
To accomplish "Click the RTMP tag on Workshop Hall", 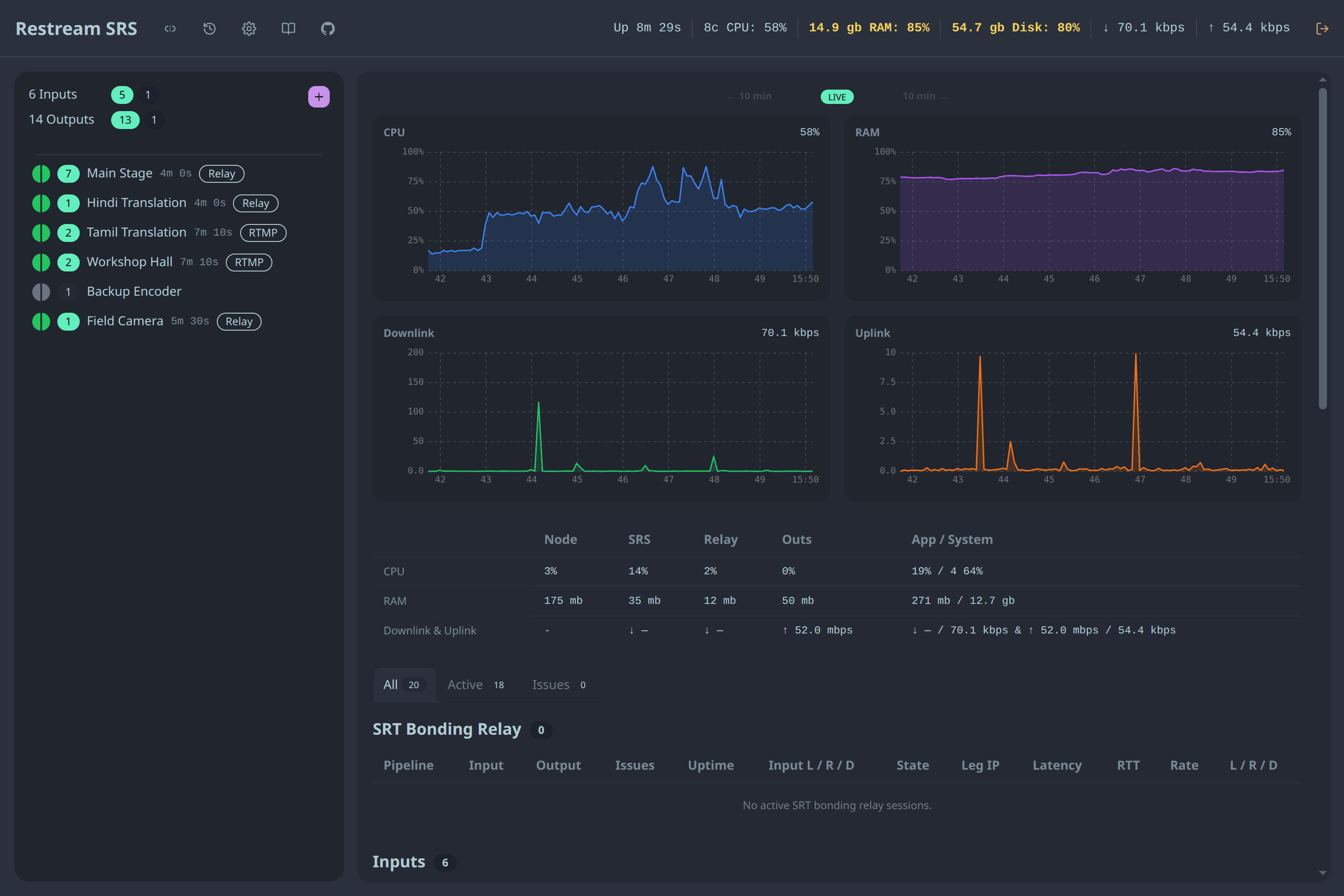I will [249, 262].
